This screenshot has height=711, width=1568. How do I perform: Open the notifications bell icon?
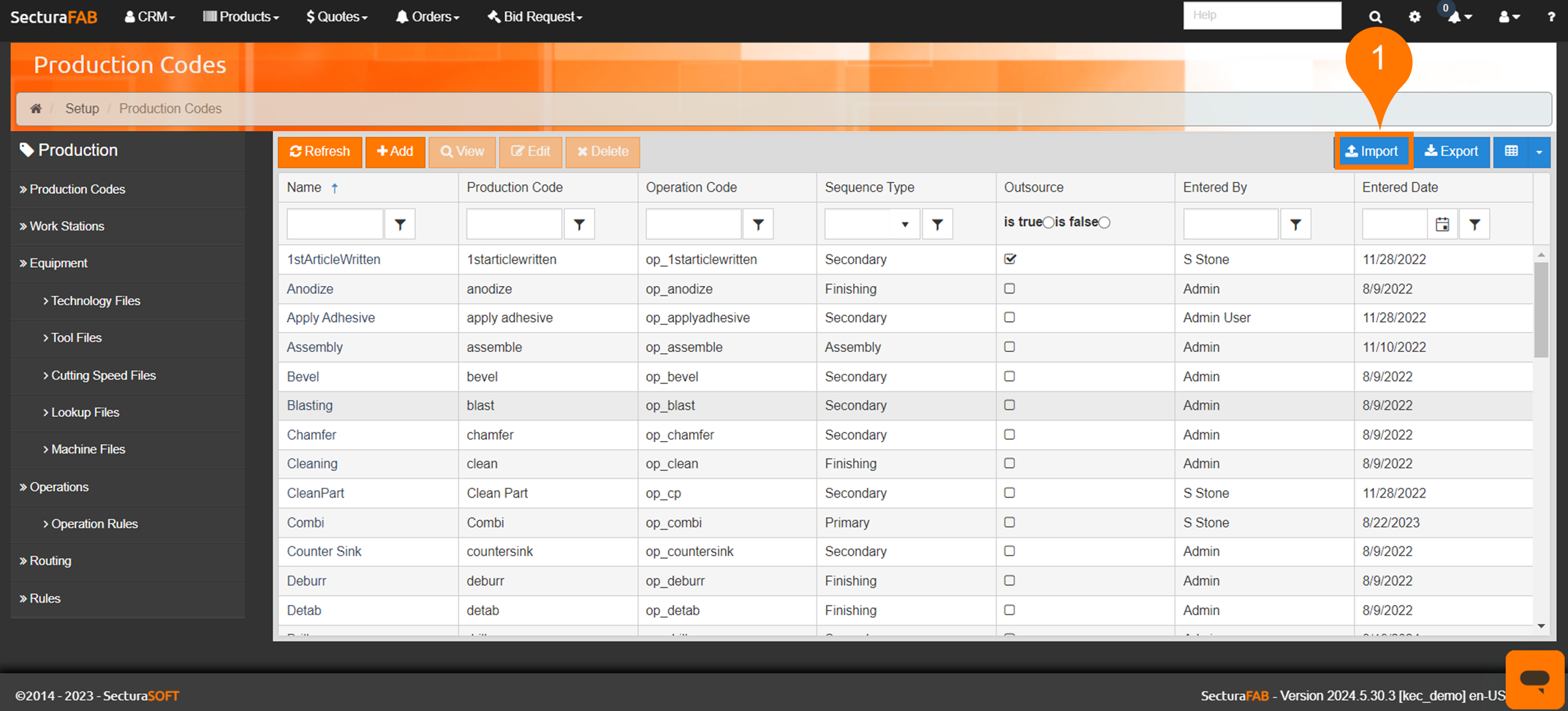coord(1455,17)
